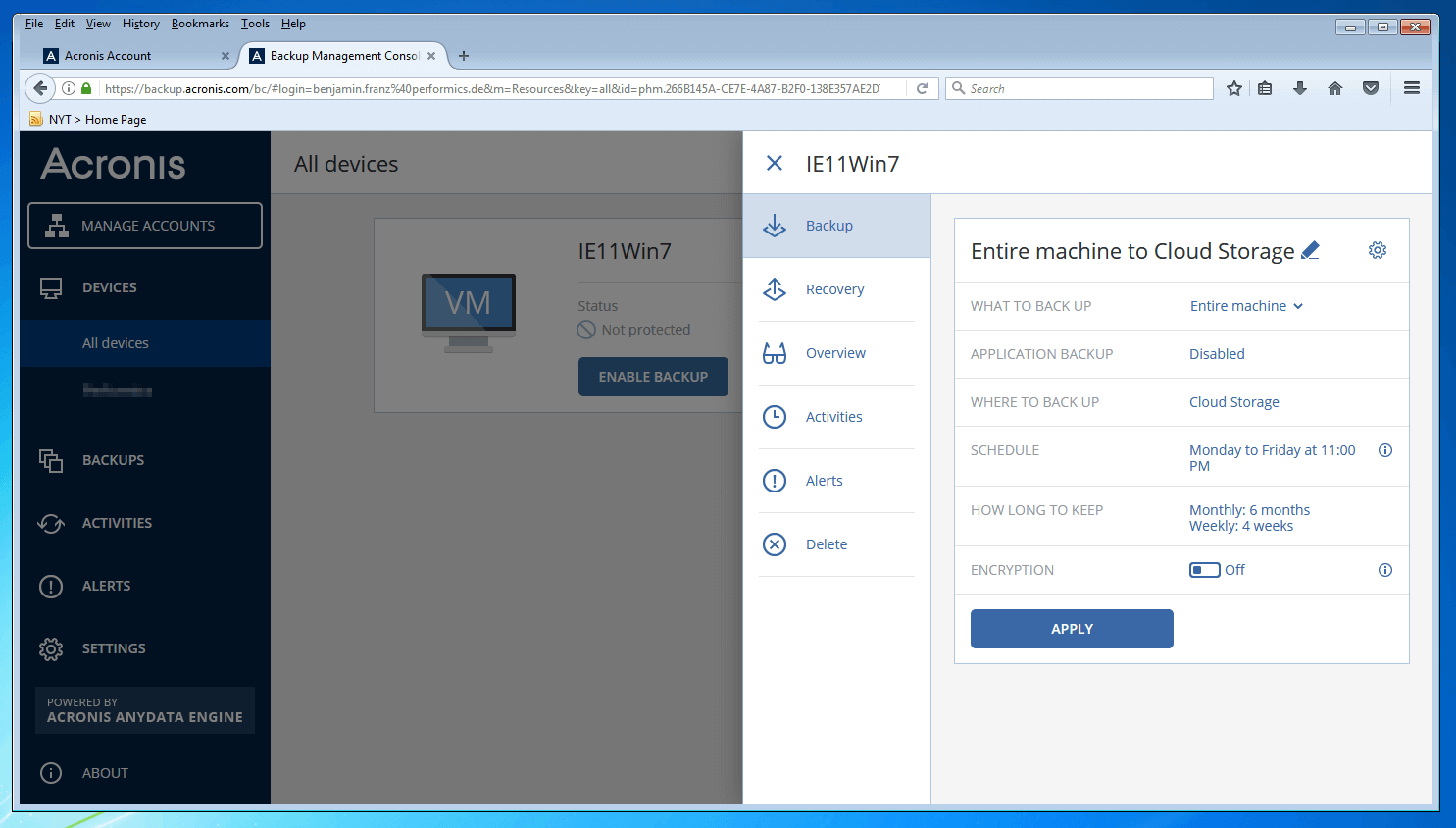Click the Apply button
The width and height of the screenshot is (1456, 828).
pyautogui.click(x=1072, y=629)
